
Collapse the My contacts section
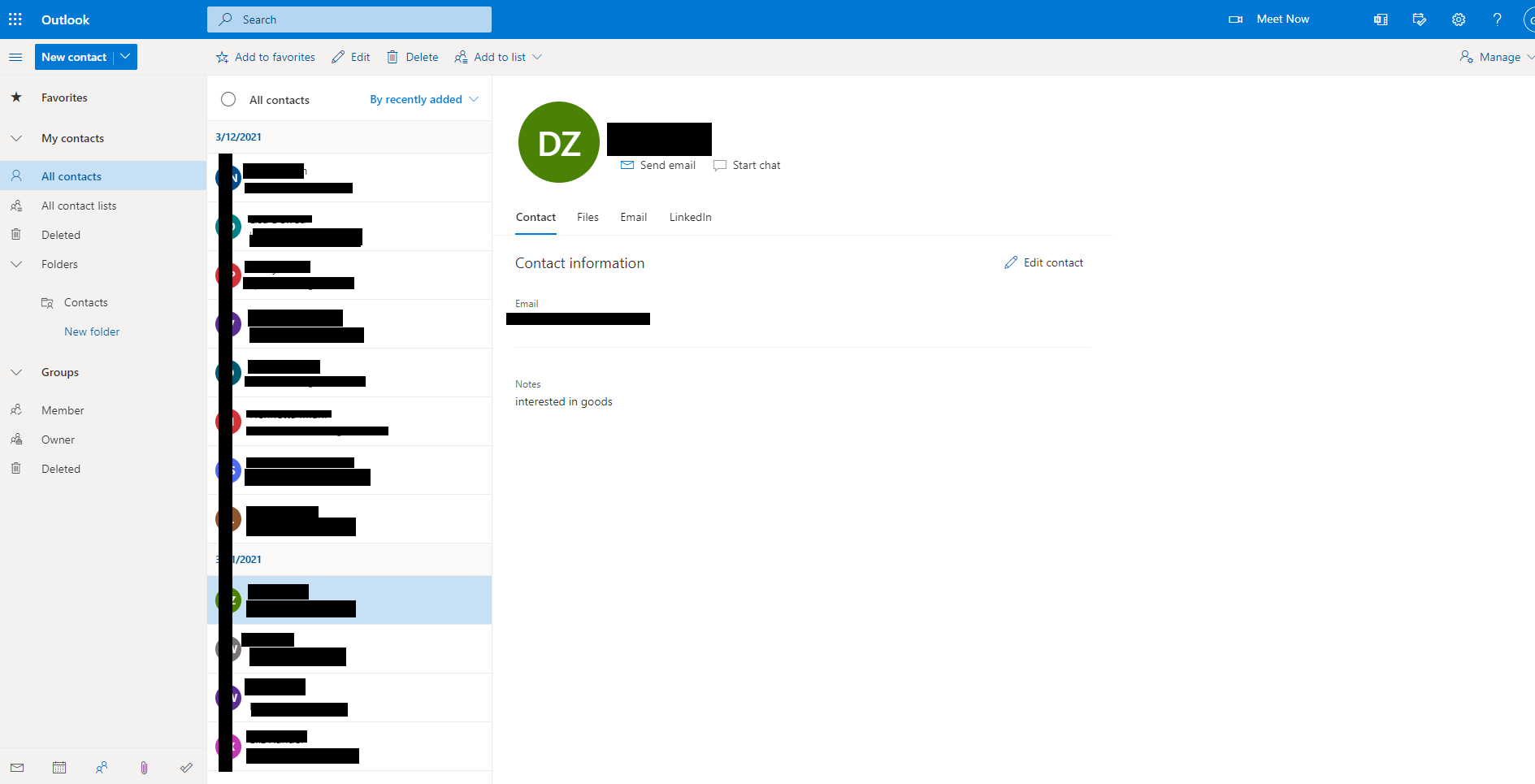tap(16, 138)
